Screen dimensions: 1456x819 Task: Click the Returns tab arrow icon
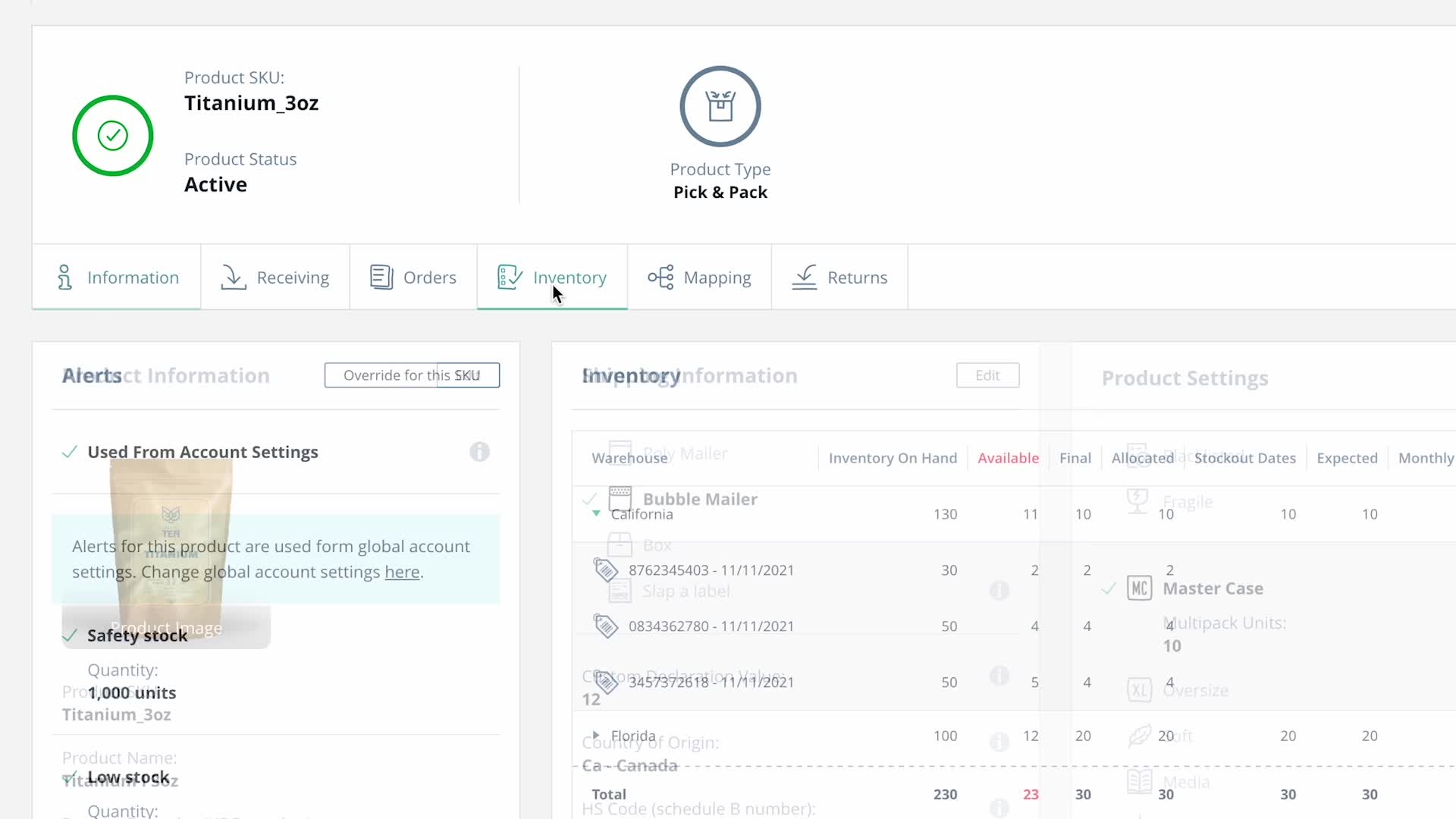805,278
